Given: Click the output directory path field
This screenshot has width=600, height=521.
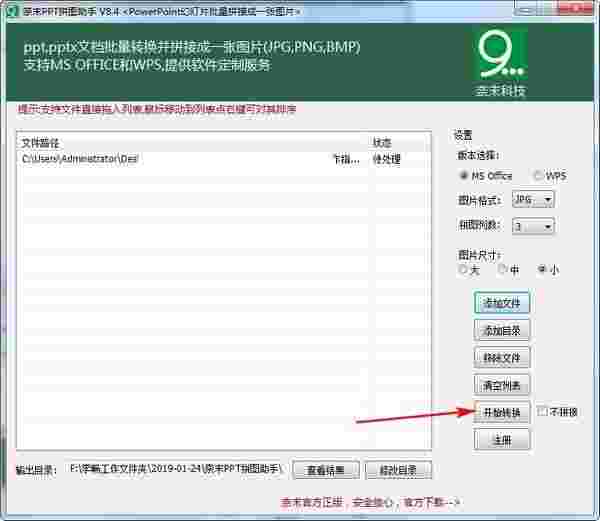Looking at the screenshot, I should point(176,469).
